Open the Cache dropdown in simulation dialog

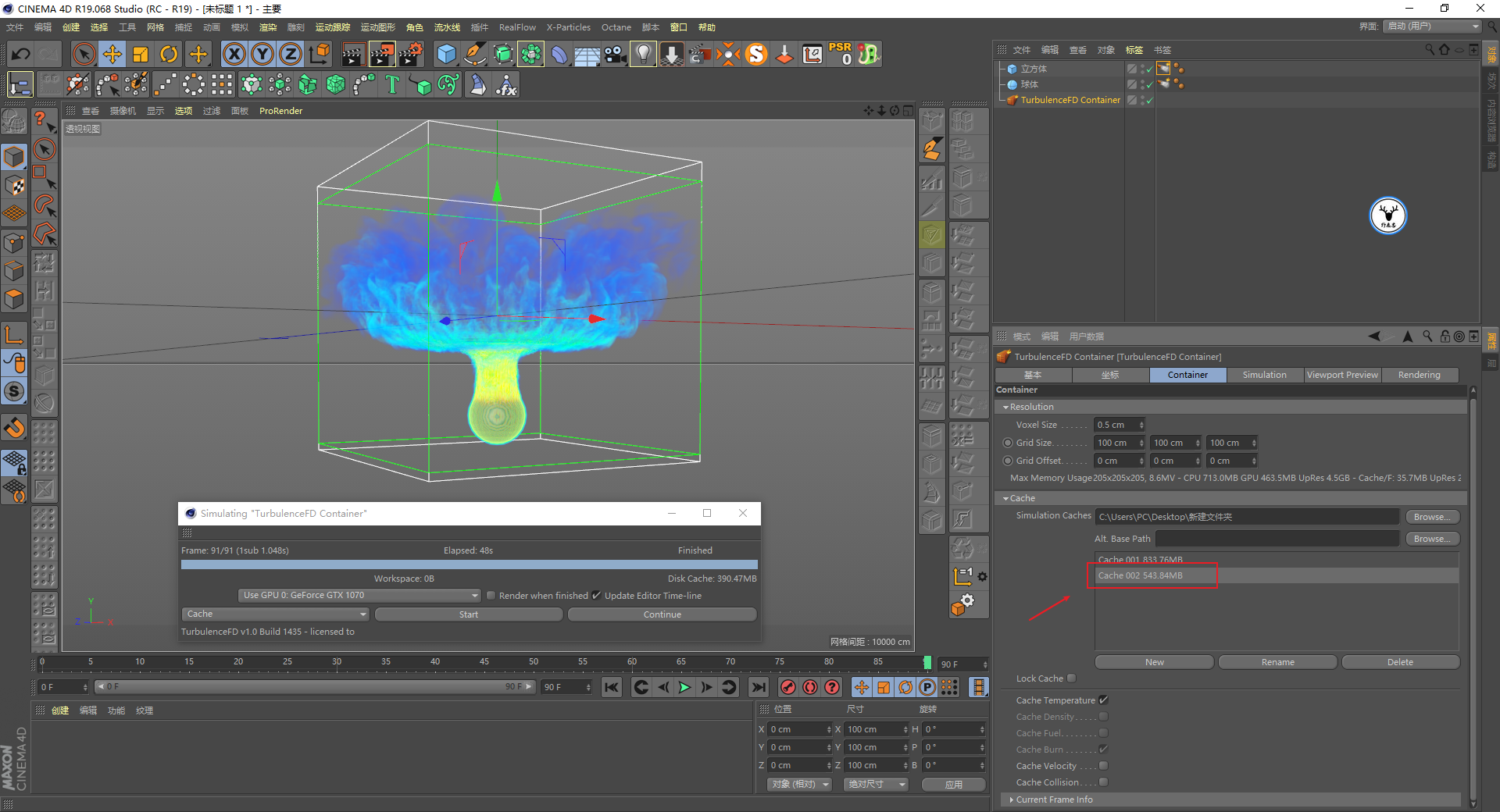coord(275,614)
